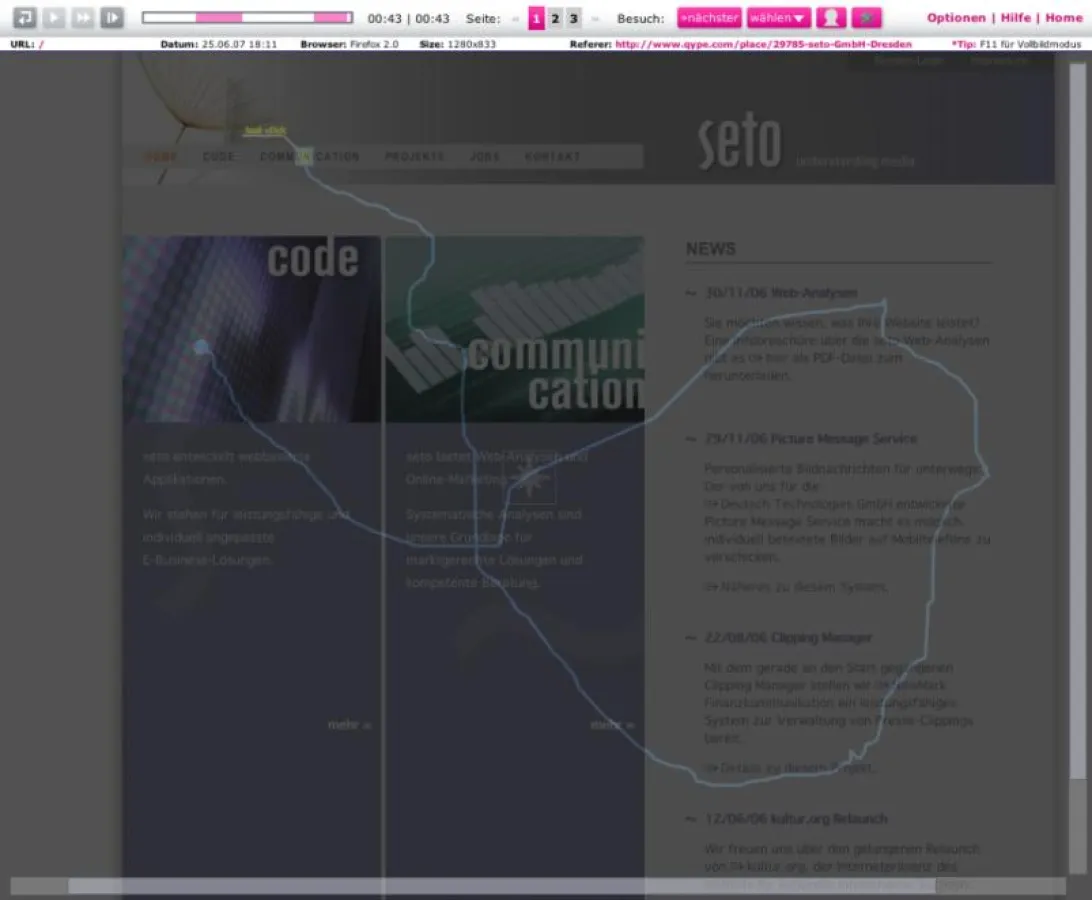1092x900 pixels.
Task: Open the qype.com referer link
Action: coord(763,44)
